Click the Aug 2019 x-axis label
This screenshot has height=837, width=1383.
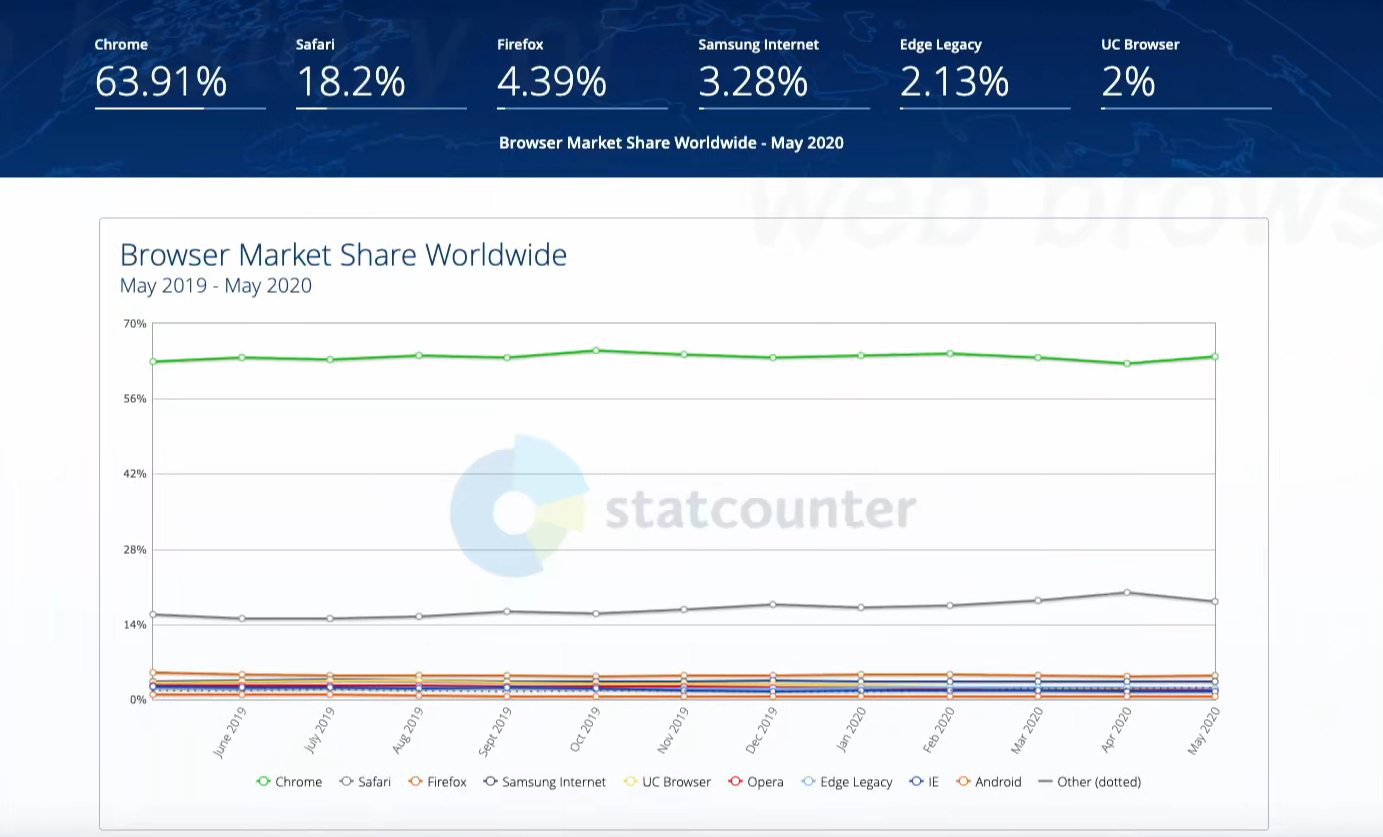tap(408, 731)
